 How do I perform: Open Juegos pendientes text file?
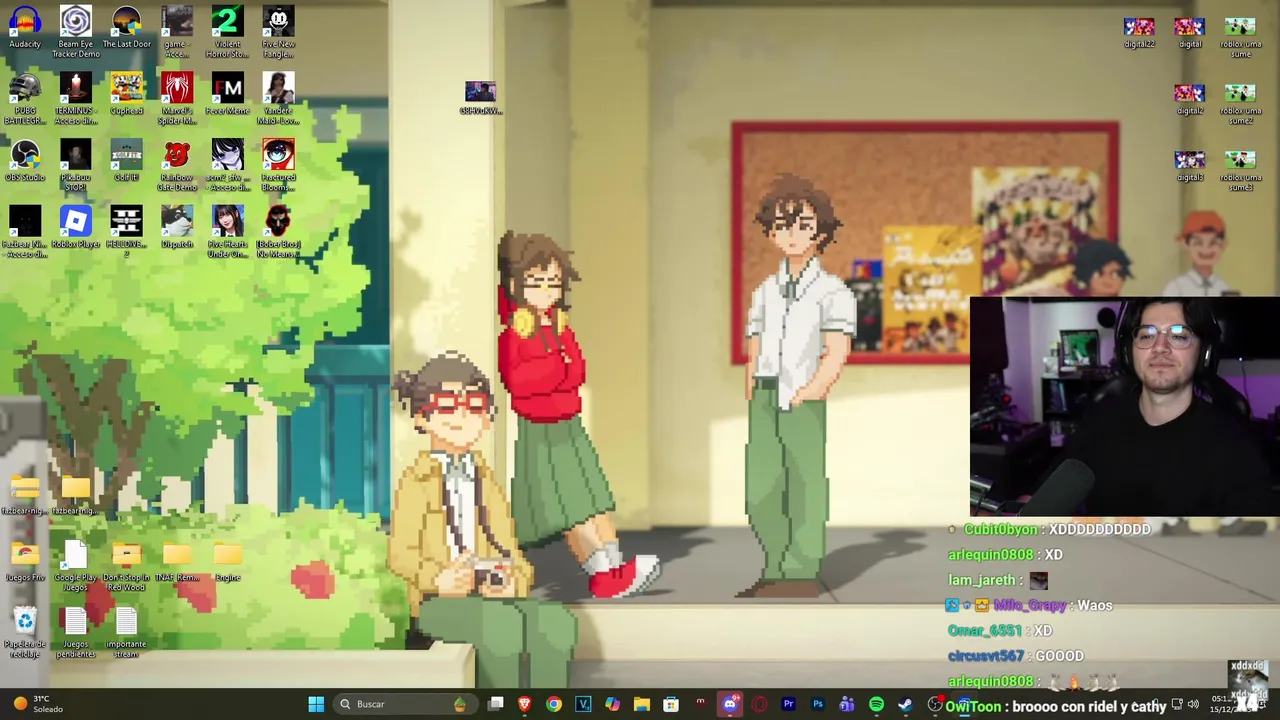tap(76, 632)
